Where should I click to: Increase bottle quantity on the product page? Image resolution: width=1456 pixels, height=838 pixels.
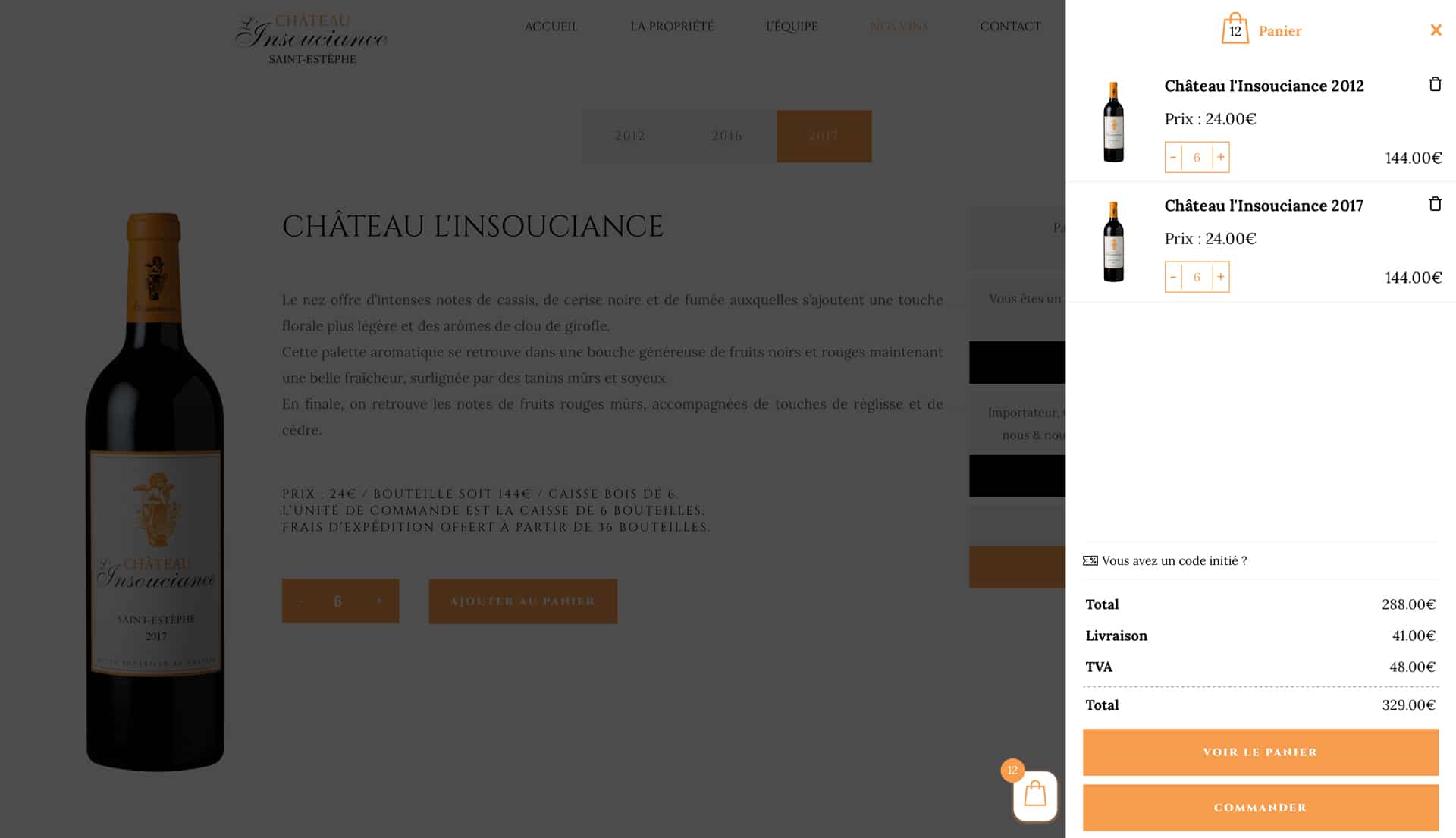(x=379, y=601)
